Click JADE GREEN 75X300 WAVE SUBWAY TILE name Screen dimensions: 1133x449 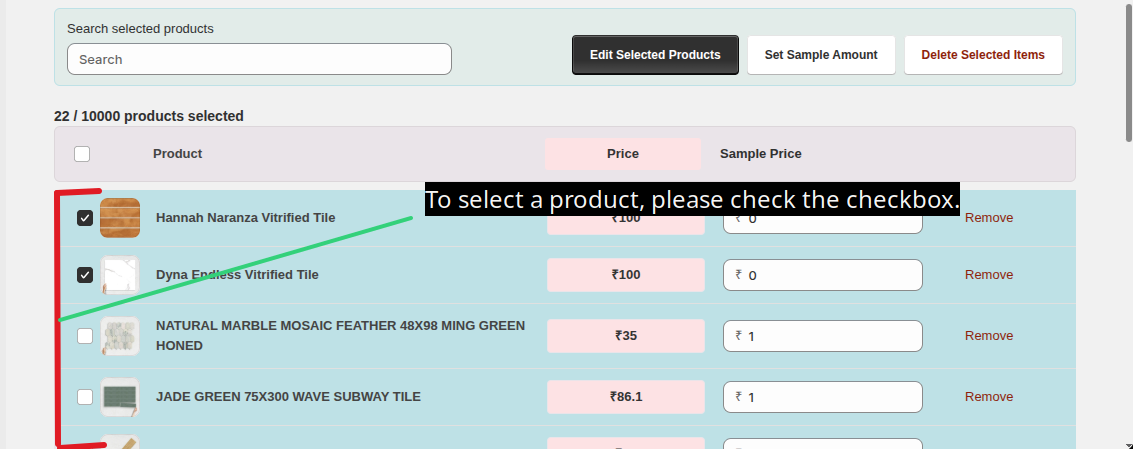tap(288, 397)
